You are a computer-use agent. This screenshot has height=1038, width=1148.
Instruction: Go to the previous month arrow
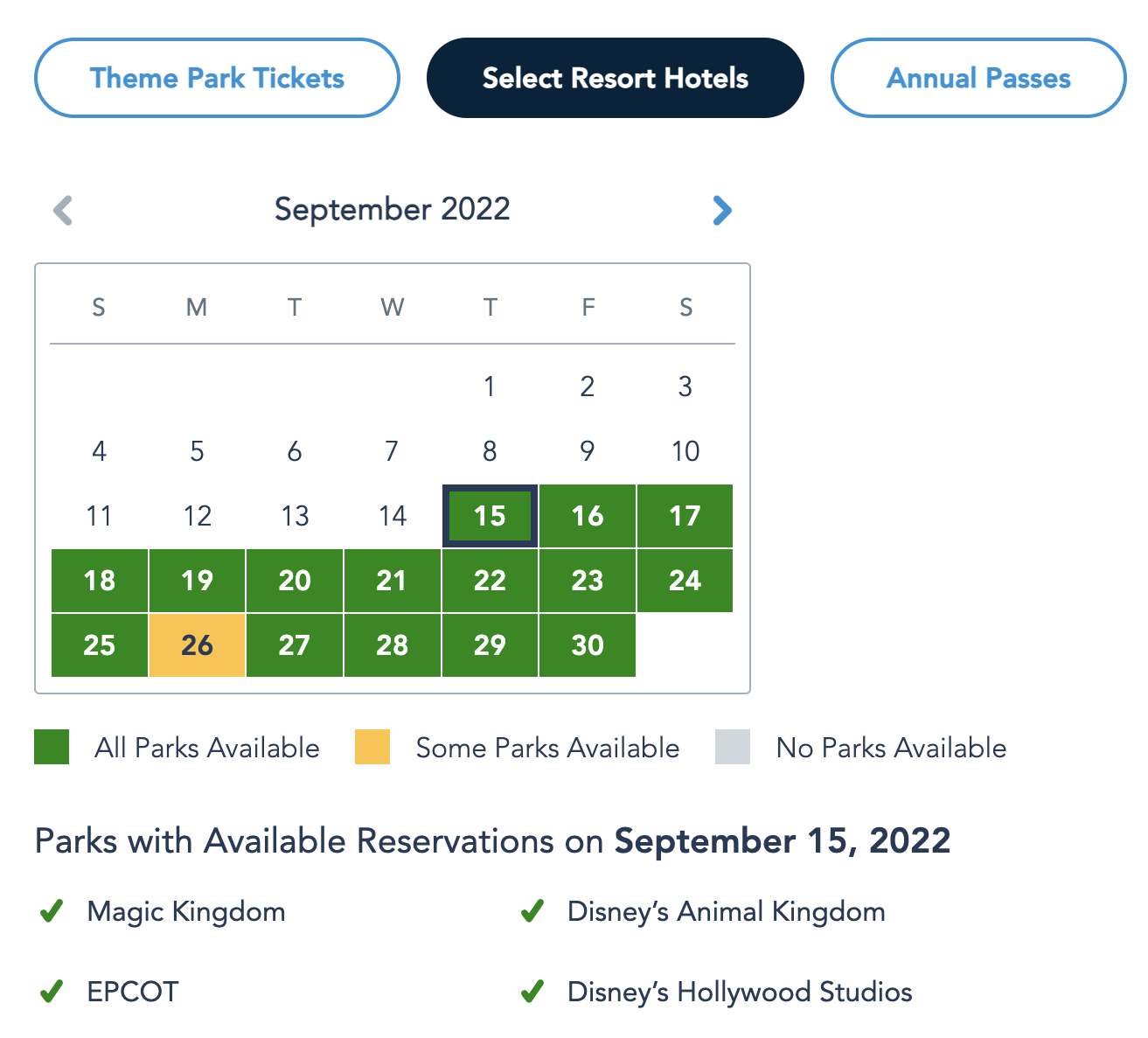tap(63, 210)
